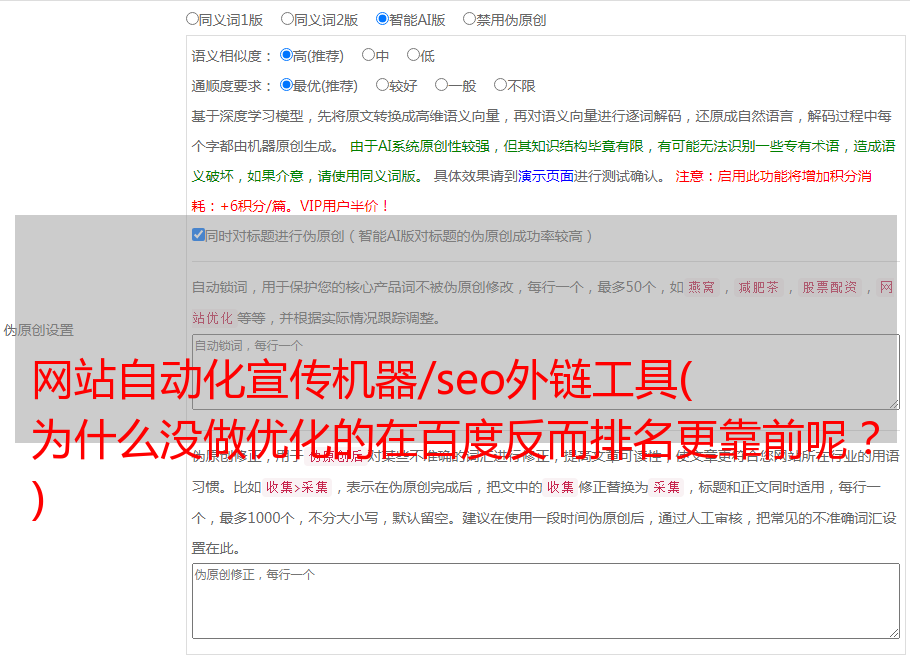This screenshot has width=911, height=658.
Task: Open the 演示页面 link
Action: click(x=546, y=176)
